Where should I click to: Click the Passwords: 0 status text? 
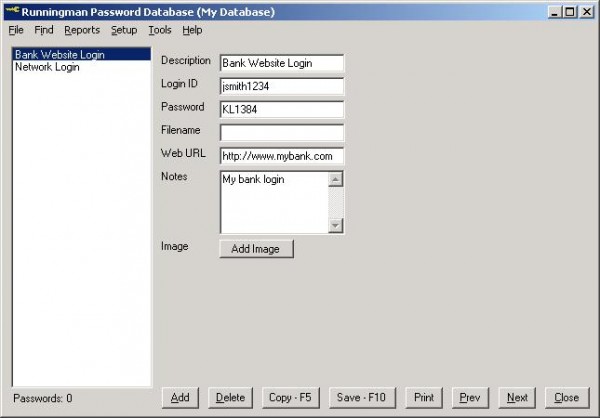click(43, 398)
